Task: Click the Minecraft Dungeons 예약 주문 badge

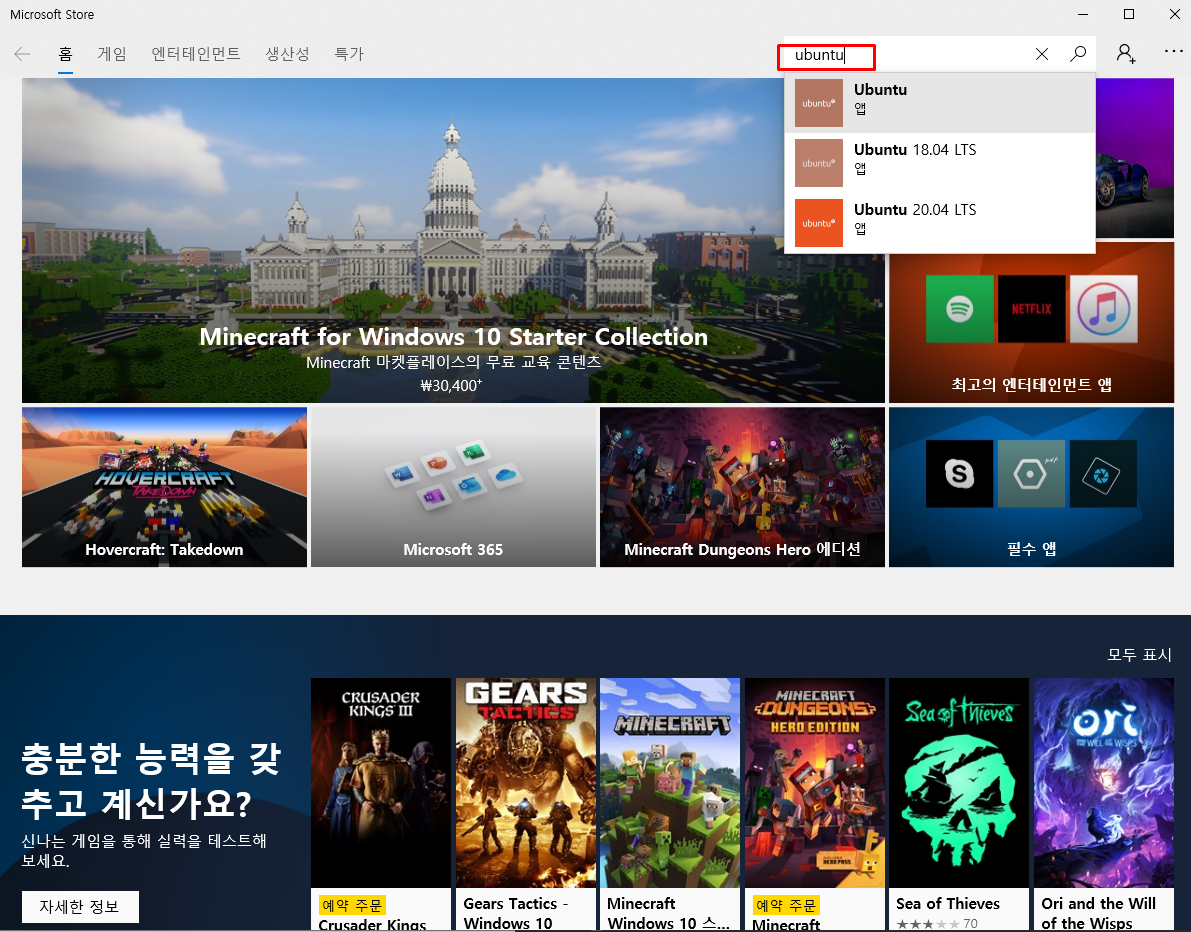Action: [785, 905]
